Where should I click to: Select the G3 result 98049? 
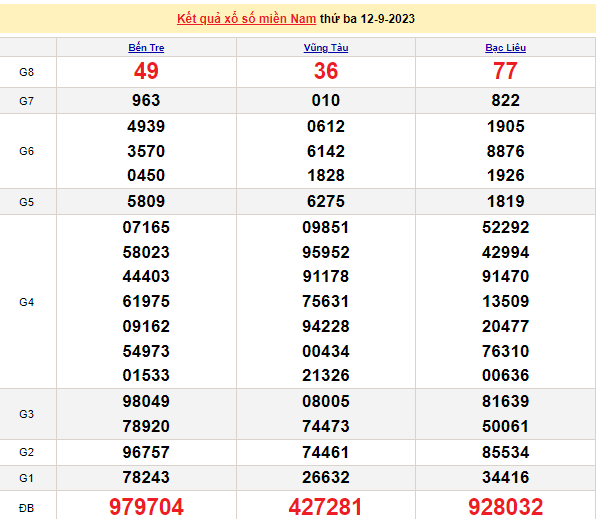(x=146, y=401)
